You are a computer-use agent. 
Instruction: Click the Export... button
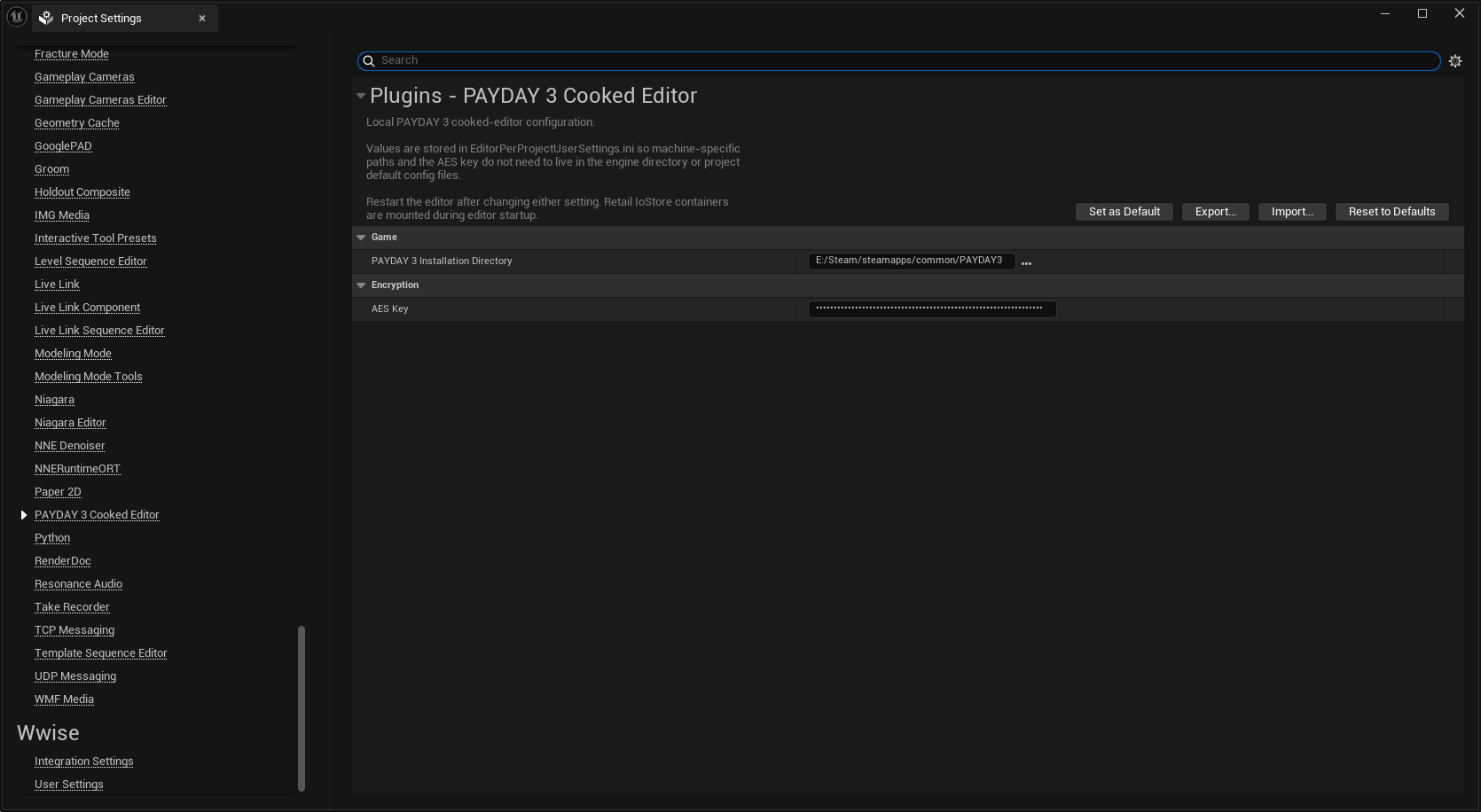coord(1215,212)
